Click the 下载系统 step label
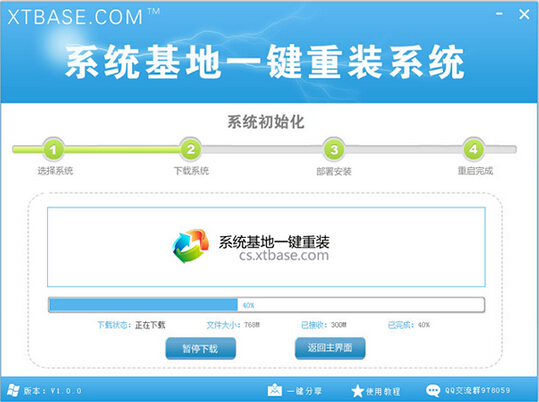This screenshot has height=402, width=539. pyautogui.click(x=191, y=171)
